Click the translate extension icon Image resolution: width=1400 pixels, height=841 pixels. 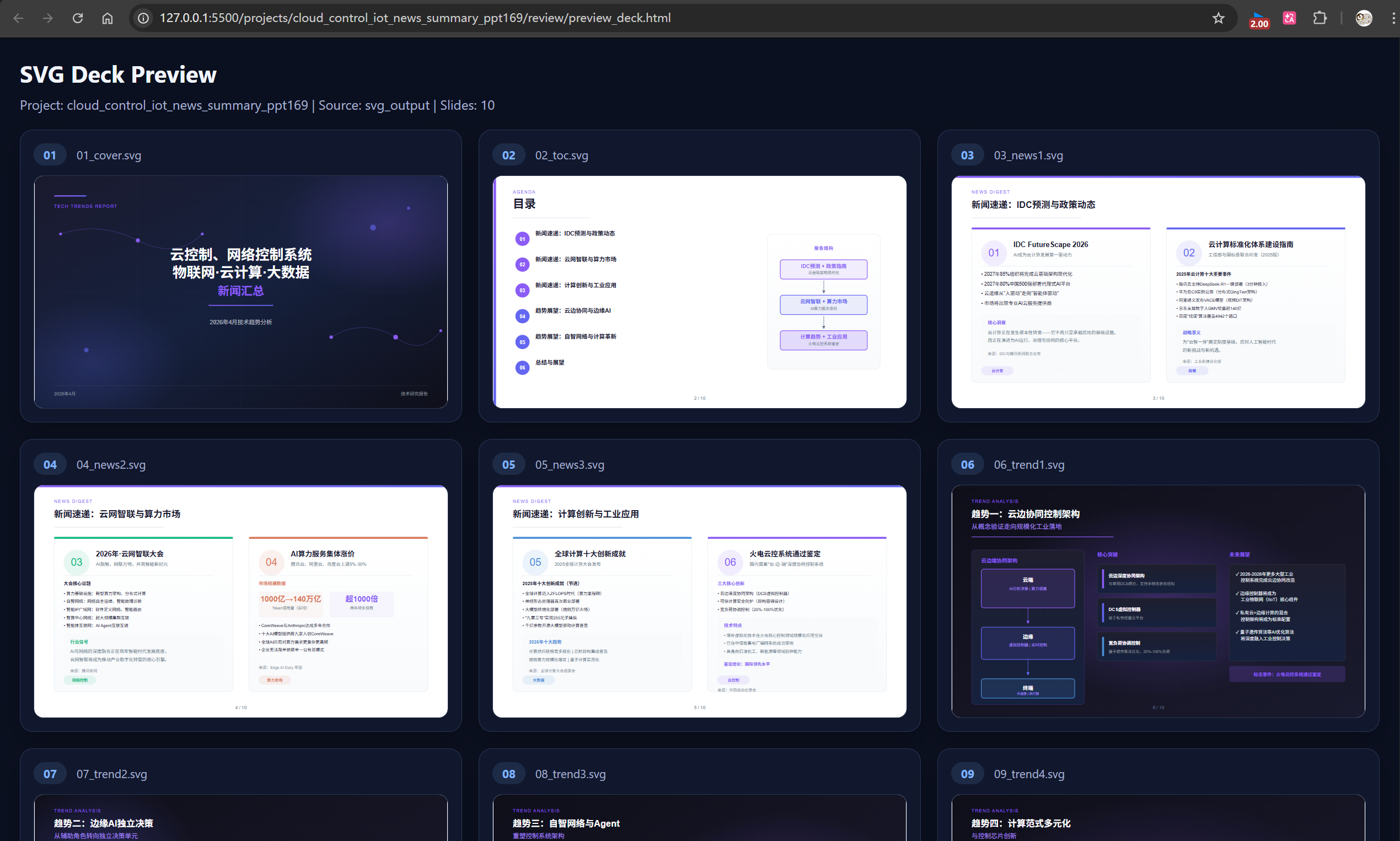tap(1290, 18)
